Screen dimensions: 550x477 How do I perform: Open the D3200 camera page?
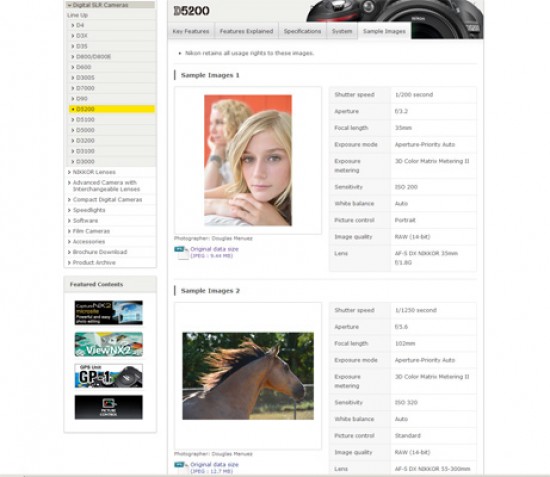tap(85, 141)
